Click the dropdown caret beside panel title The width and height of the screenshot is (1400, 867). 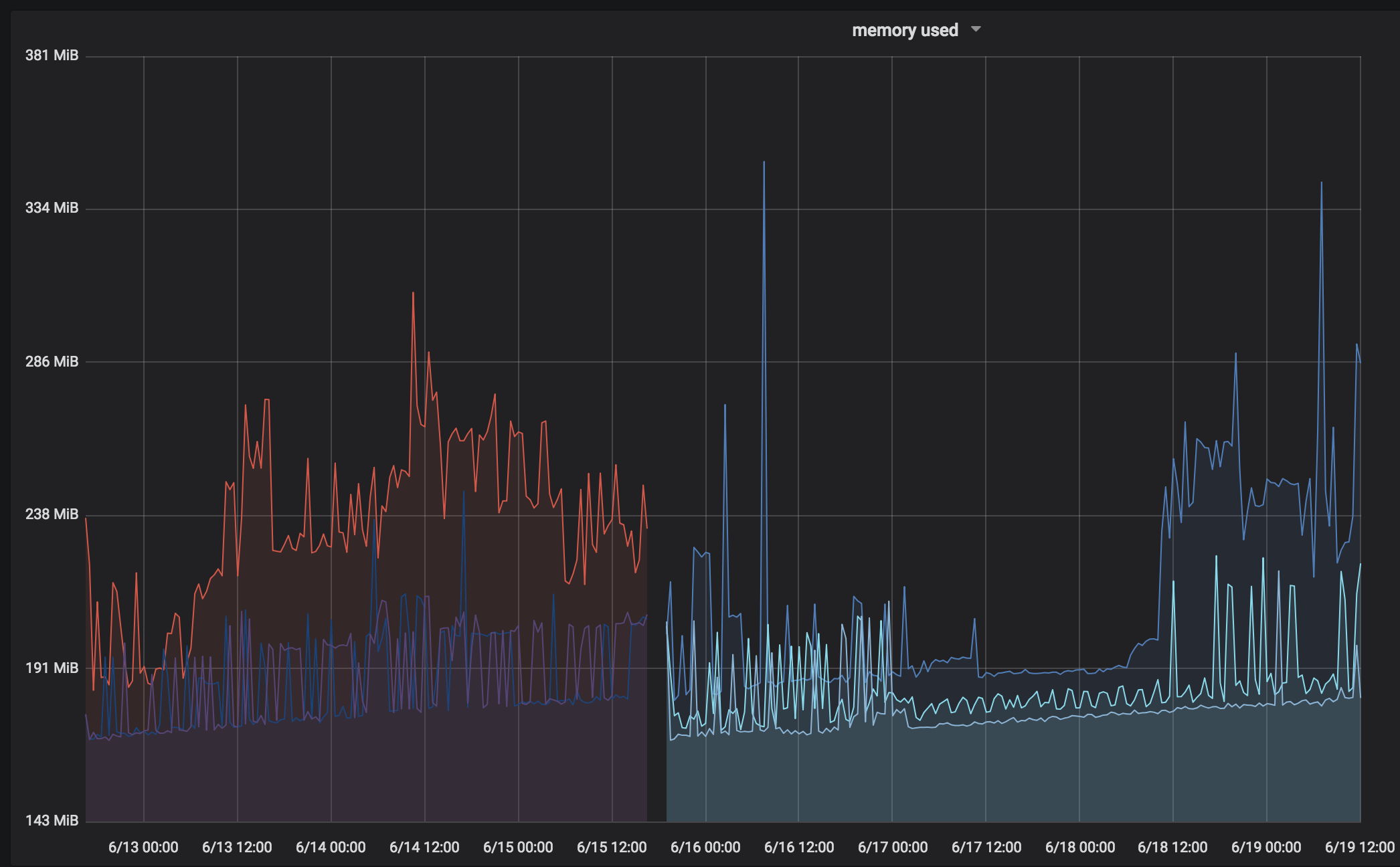[976, 29]
